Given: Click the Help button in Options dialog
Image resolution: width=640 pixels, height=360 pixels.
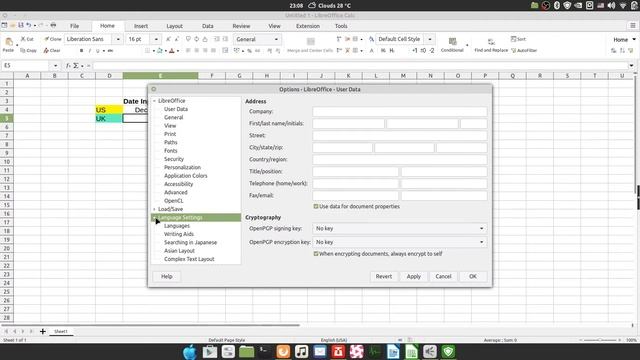Looking at the screenshot, I should pyautogui.click(x=167, y=276).
